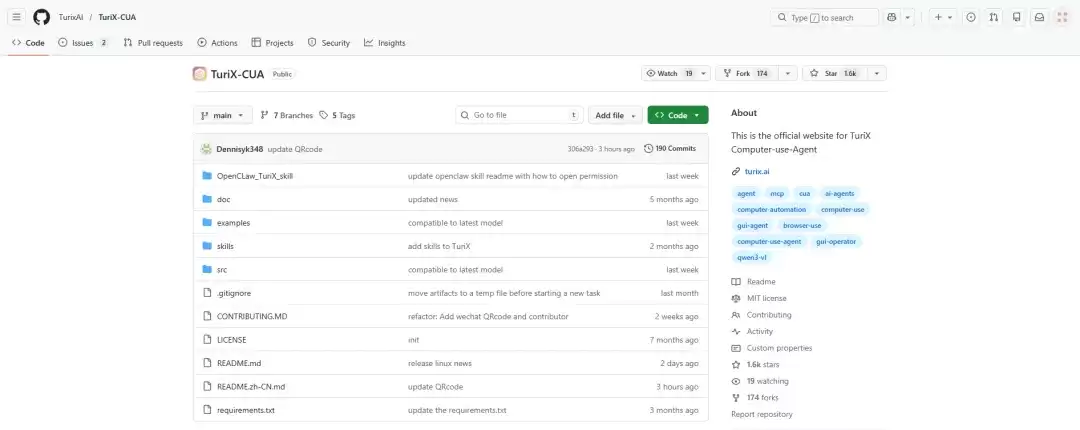Open the Create new plus dropdown
Image resolution: width=1080 pixels, height=430 pixels.
point(943,17)
